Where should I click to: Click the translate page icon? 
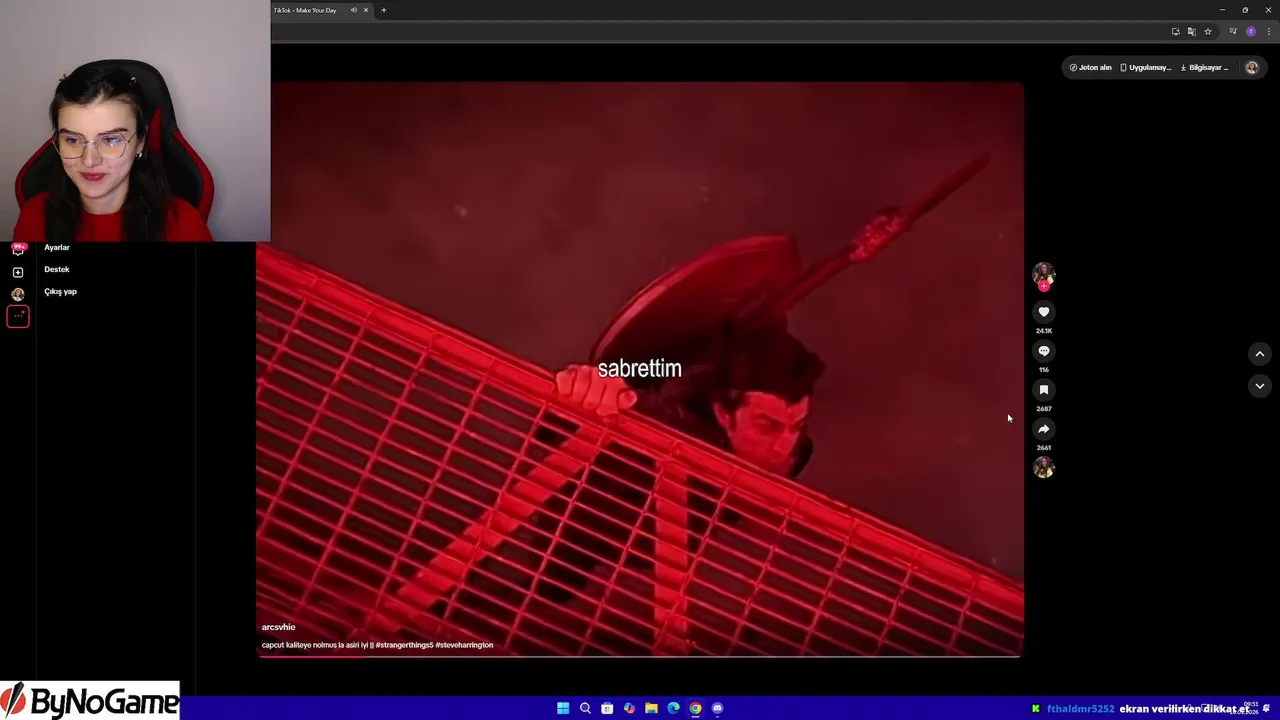point(1191,32)
